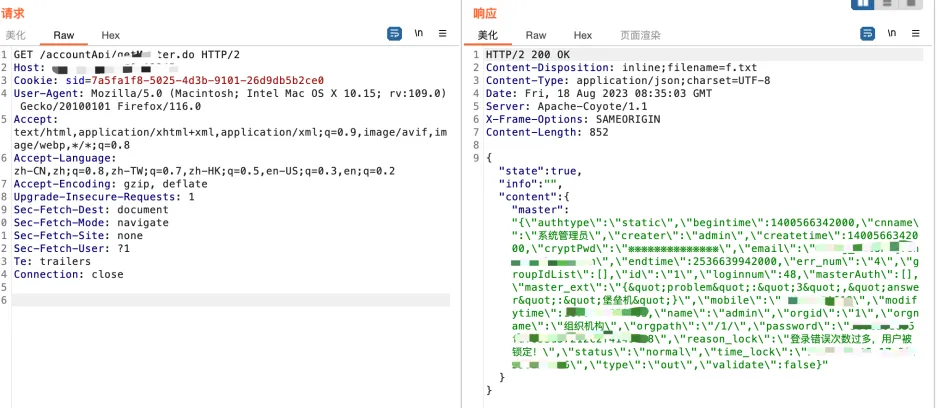
Task: Click the Accept-Language header name
Action: tap(65, 158)
